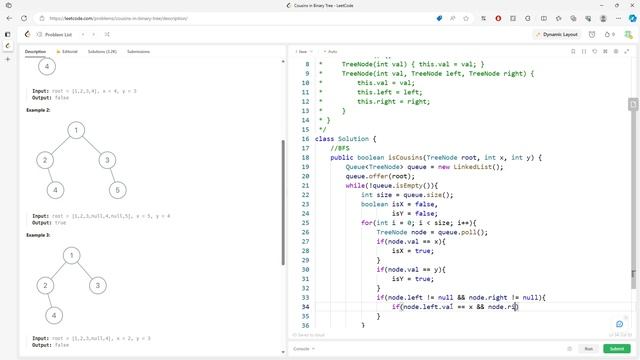Click node 3 in the Example 3 tree

pyautogui.click(x=98, y=285)
